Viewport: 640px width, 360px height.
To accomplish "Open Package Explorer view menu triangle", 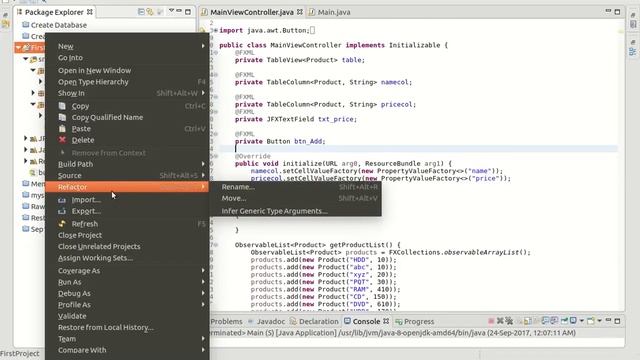I will click(x=171, y=11).
